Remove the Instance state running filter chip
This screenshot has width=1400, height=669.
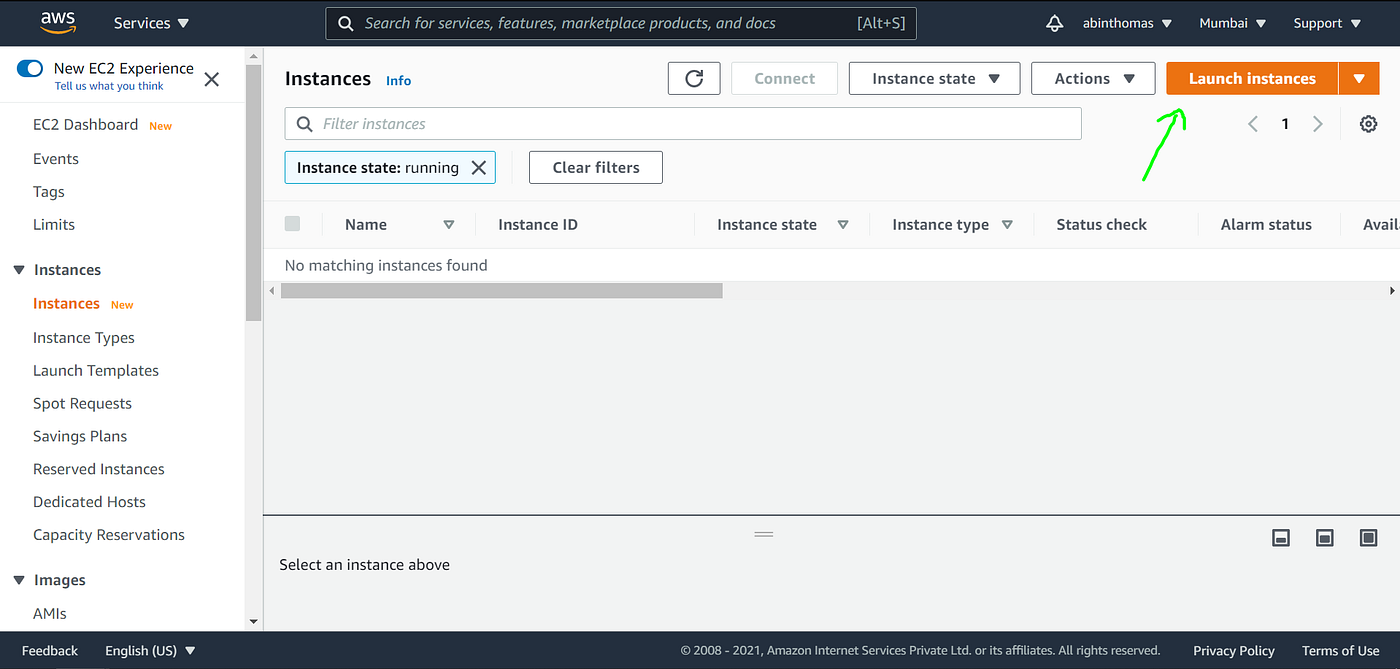click(478, 167)
